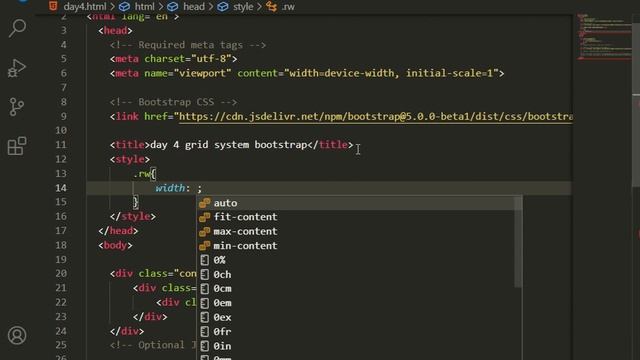640x360 pixels.
Task: Select the auto suggestion
Action: (359, 203)
